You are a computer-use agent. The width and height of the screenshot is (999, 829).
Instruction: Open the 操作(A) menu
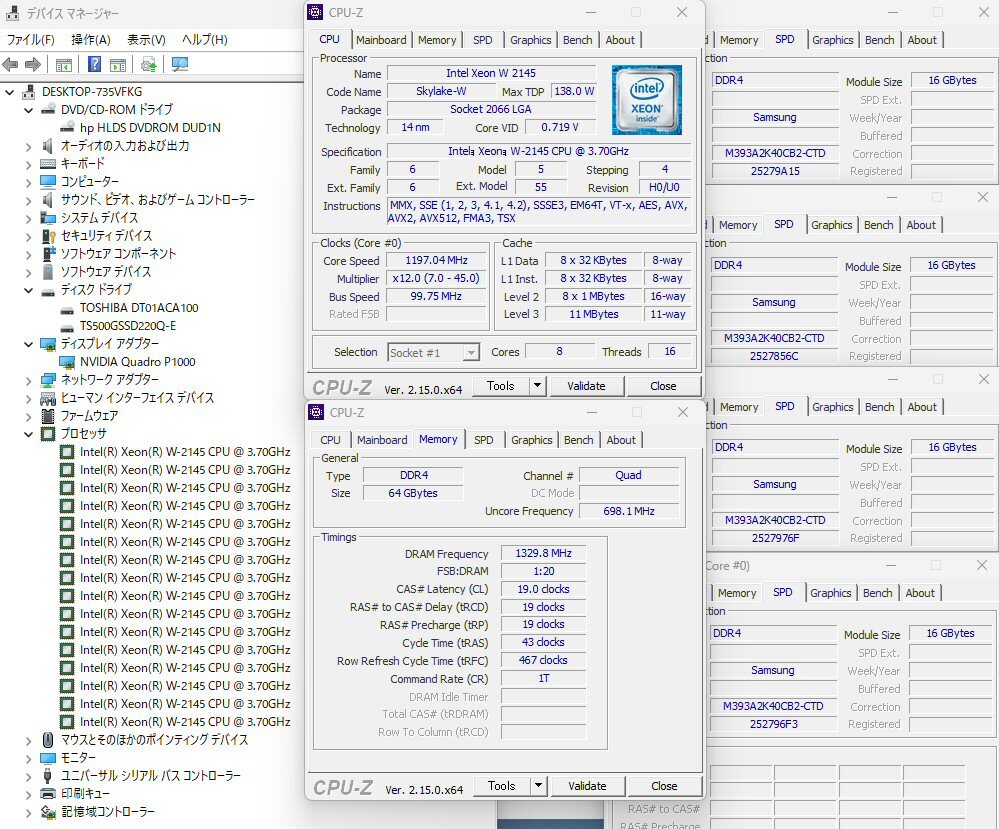pyautogui.click(x=90, y=40)
